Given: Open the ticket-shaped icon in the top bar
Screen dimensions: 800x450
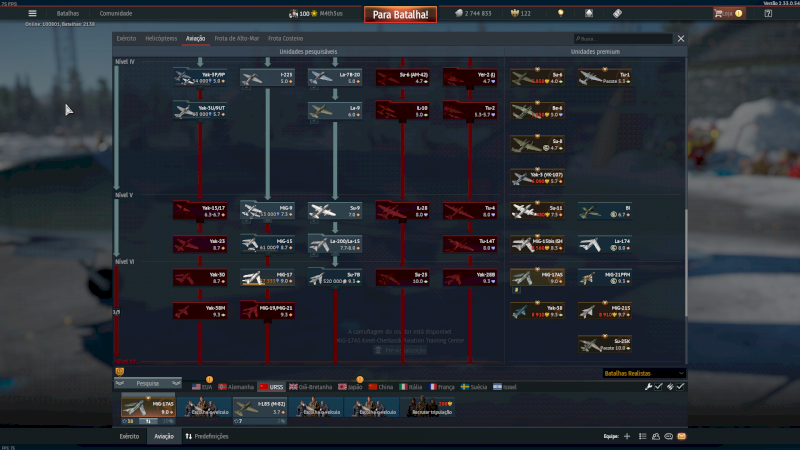Looking at the screenshot, I should [x=617, y=13].
